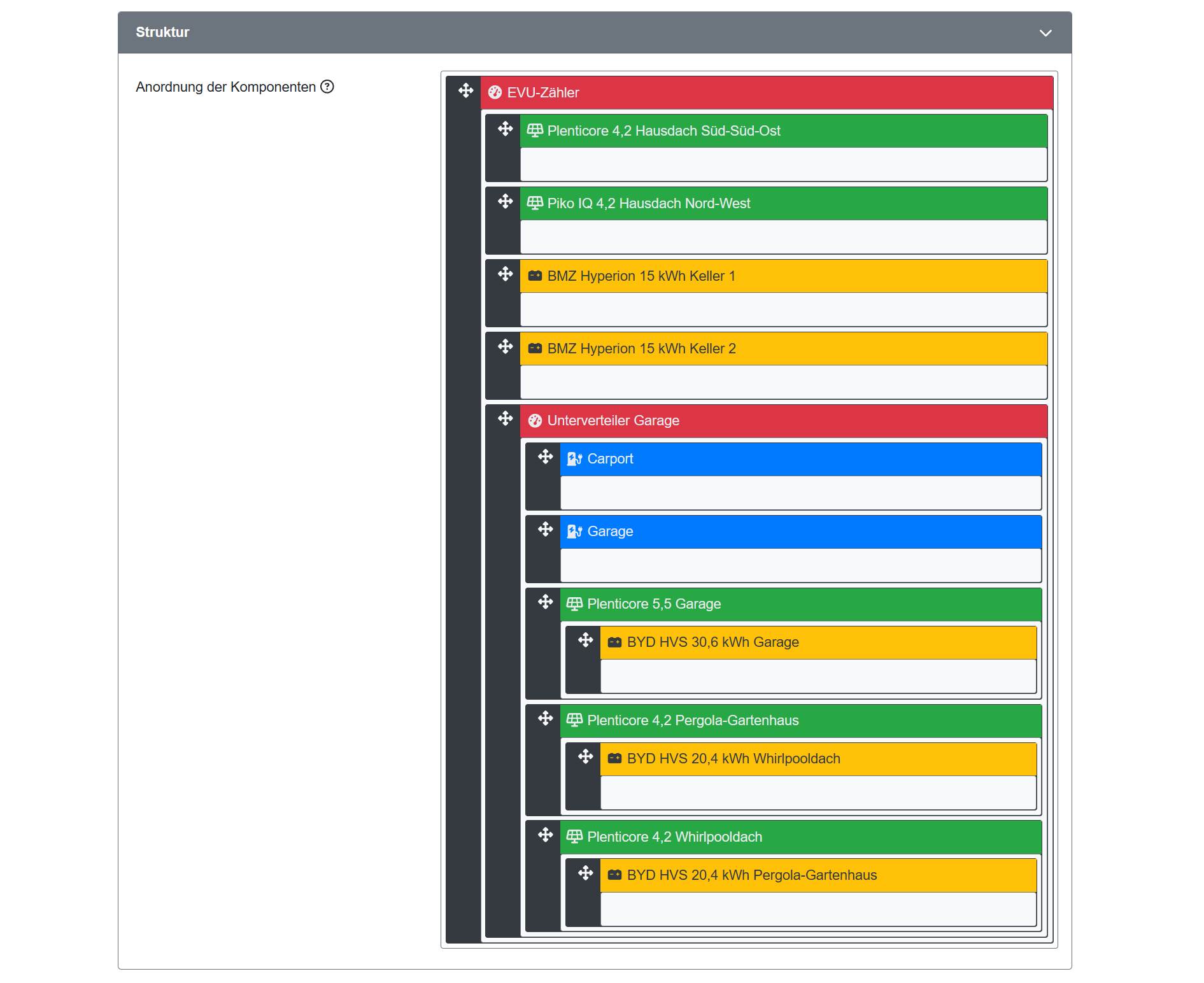Select BMZ Hyperion 15 kWh Keller 2 label
1204x983 pixels.
tap(642, 348)
